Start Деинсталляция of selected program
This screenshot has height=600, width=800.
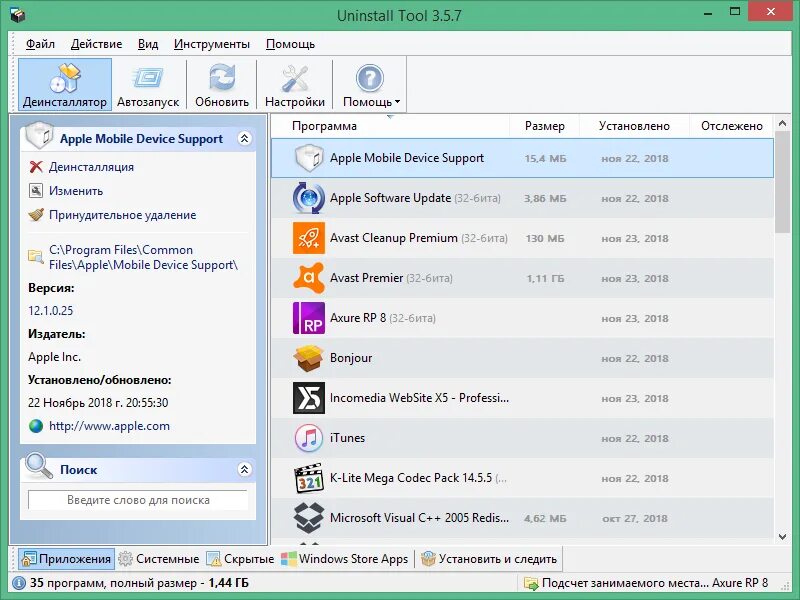(91, 167)
